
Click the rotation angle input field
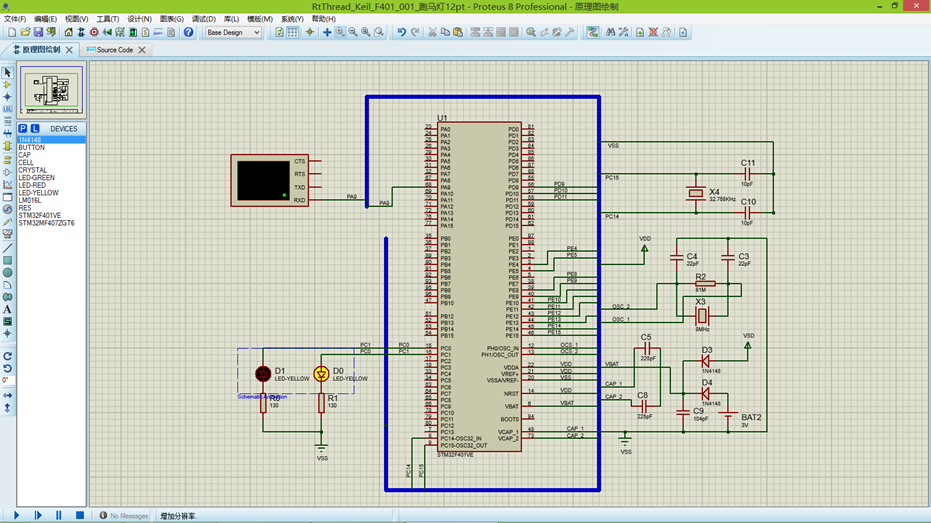click(7, 380)
